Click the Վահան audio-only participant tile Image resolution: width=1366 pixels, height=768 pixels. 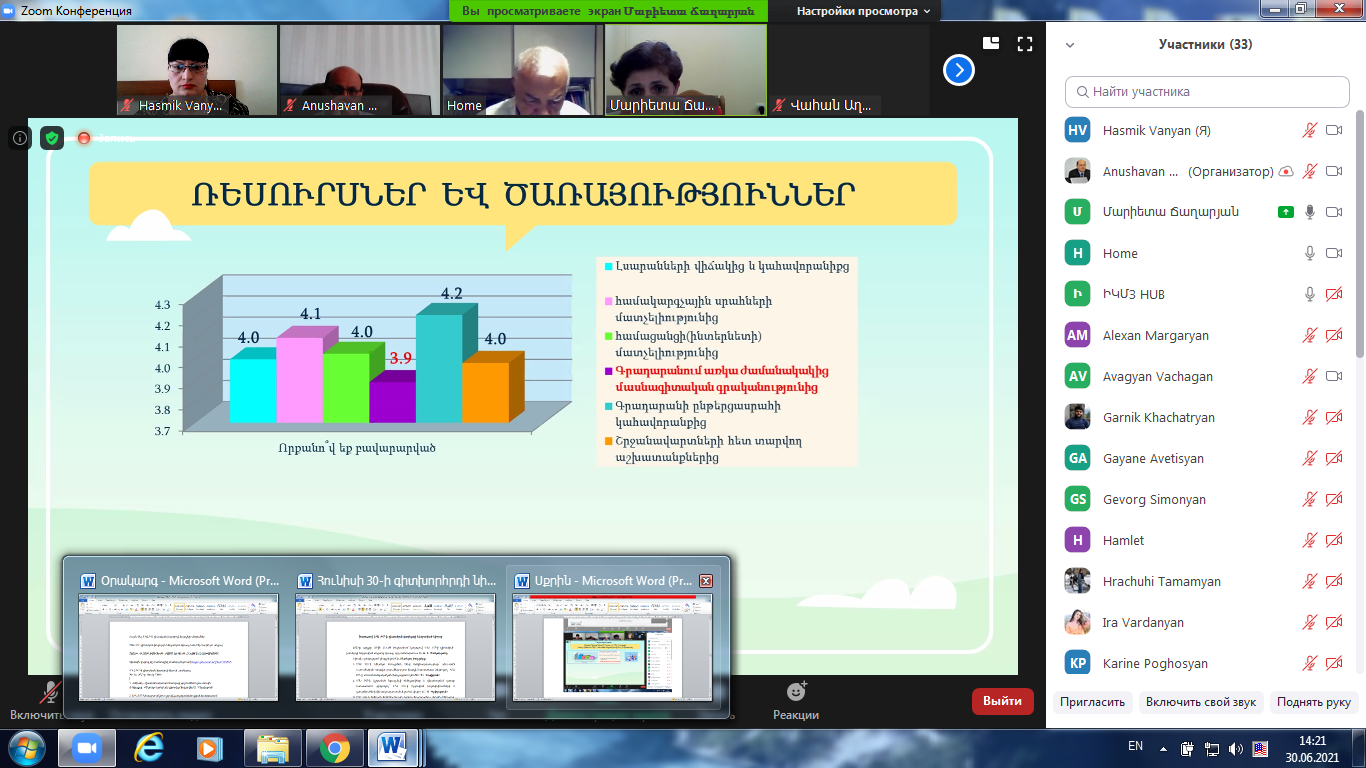click(849, 70)
